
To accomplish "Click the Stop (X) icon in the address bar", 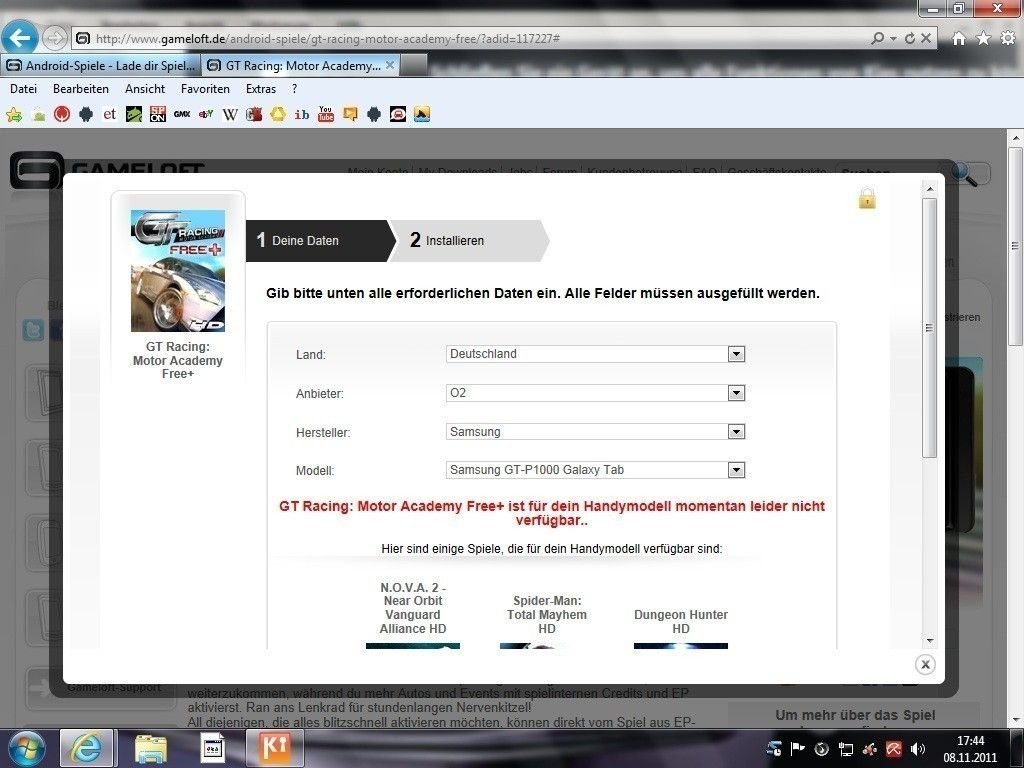I will pyautogui.click(x=926, y=39).
